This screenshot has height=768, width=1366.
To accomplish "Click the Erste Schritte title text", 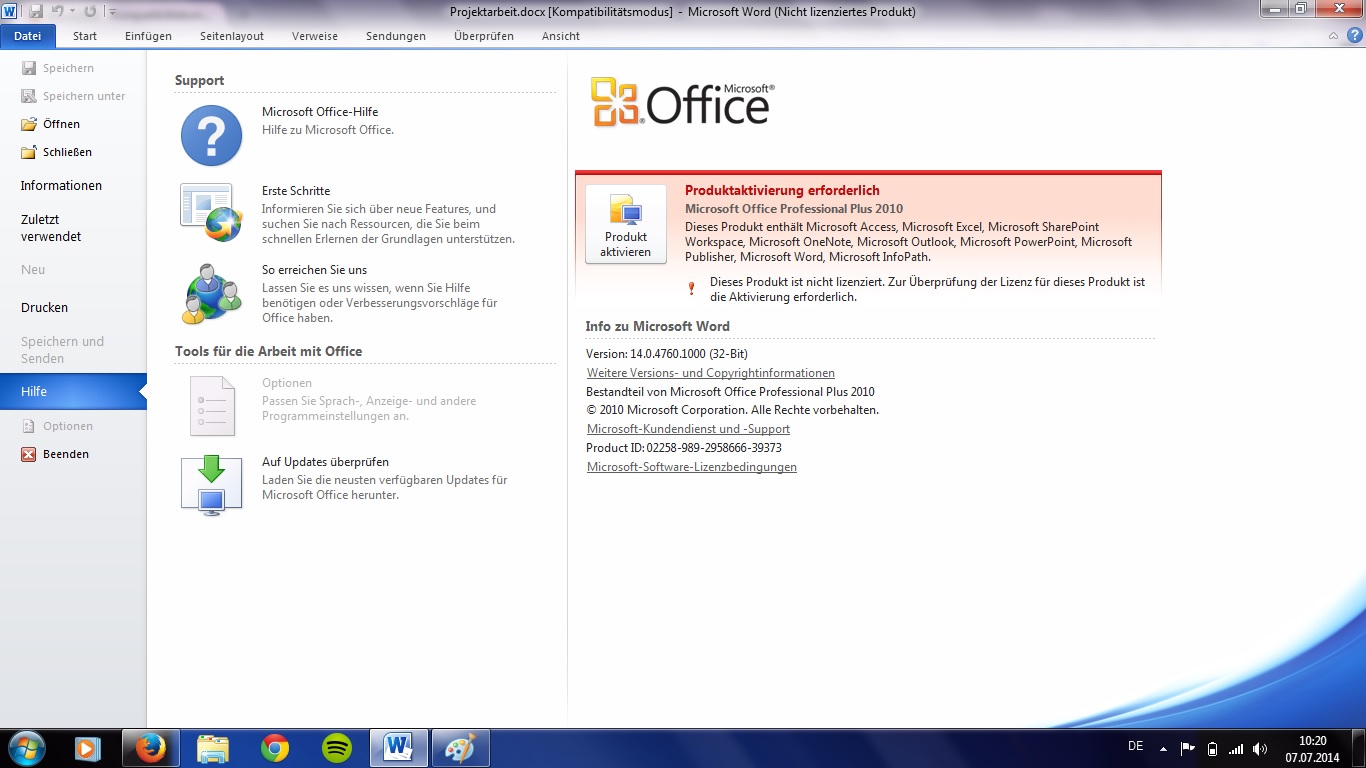I will pos(296,191).
